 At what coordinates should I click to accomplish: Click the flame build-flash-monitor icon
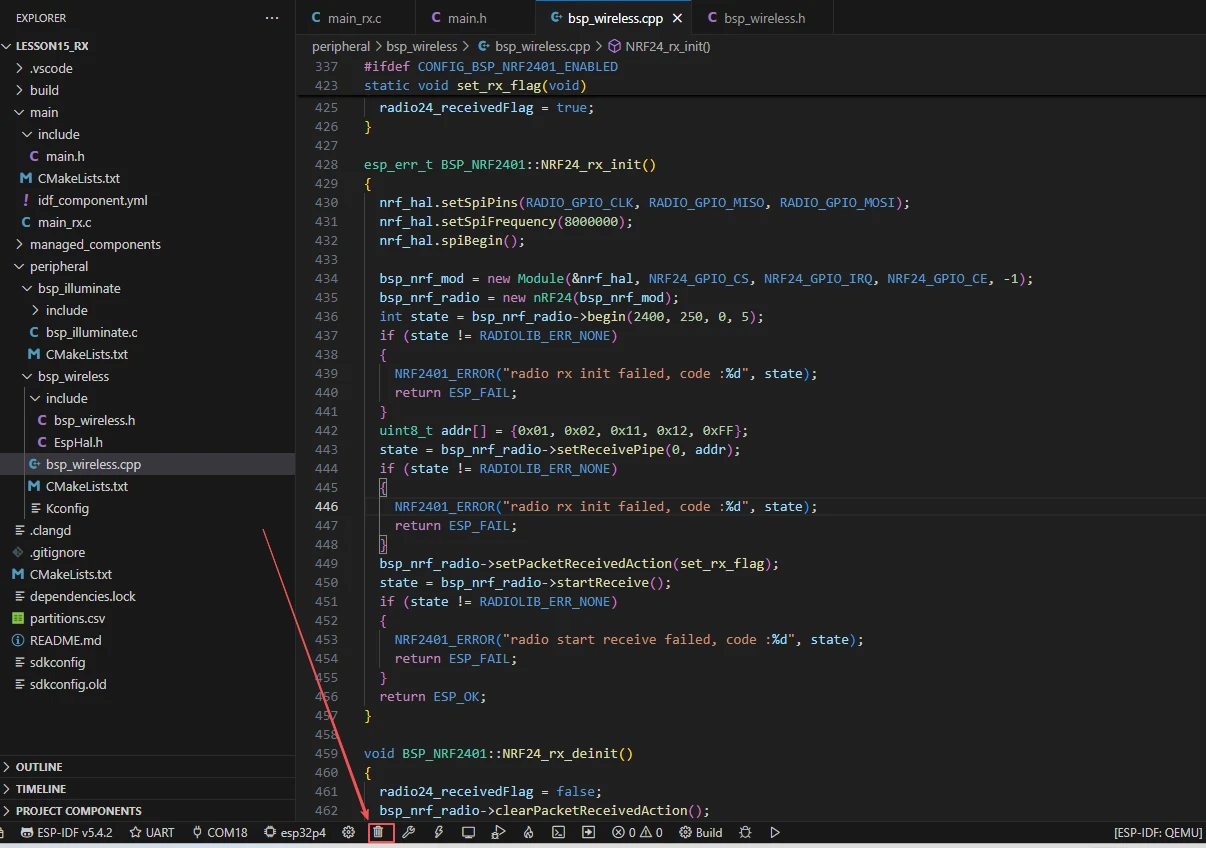(x=528, y=832)
